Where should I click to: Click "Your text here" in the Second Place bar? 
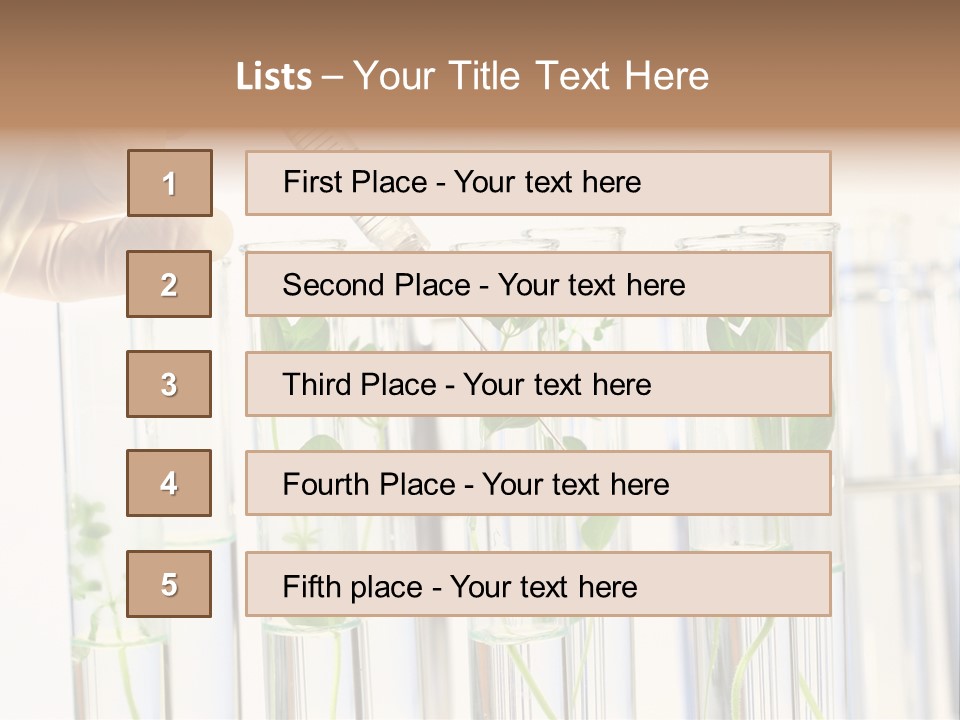[x=591, y=285]
